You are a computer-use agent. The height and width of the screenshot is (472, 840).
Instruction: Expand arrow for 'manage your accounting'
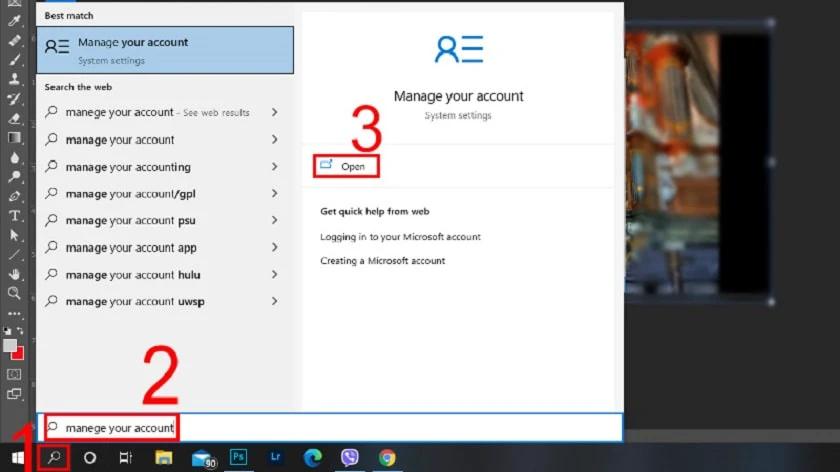274,167
